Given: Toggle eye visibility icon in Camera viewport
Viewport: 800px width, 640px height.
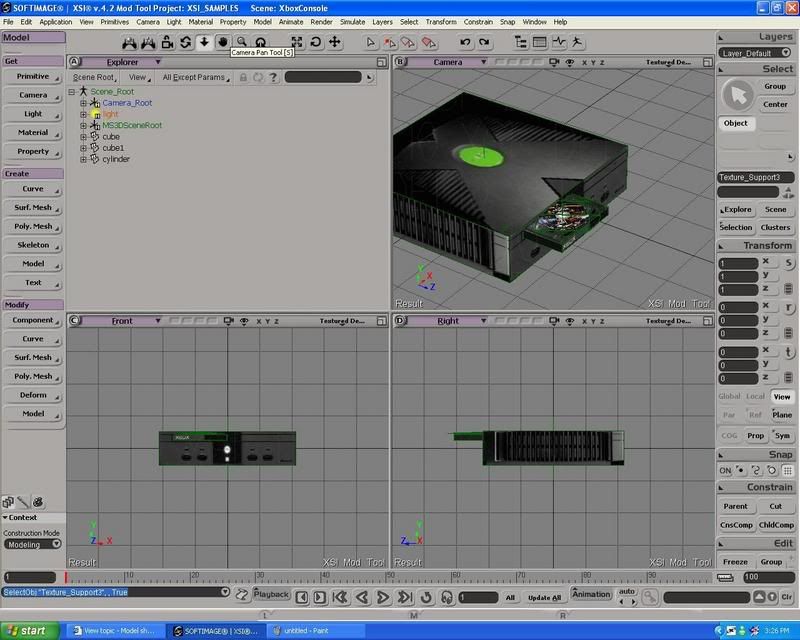Looking at the screenshot, I should [570, 62].
